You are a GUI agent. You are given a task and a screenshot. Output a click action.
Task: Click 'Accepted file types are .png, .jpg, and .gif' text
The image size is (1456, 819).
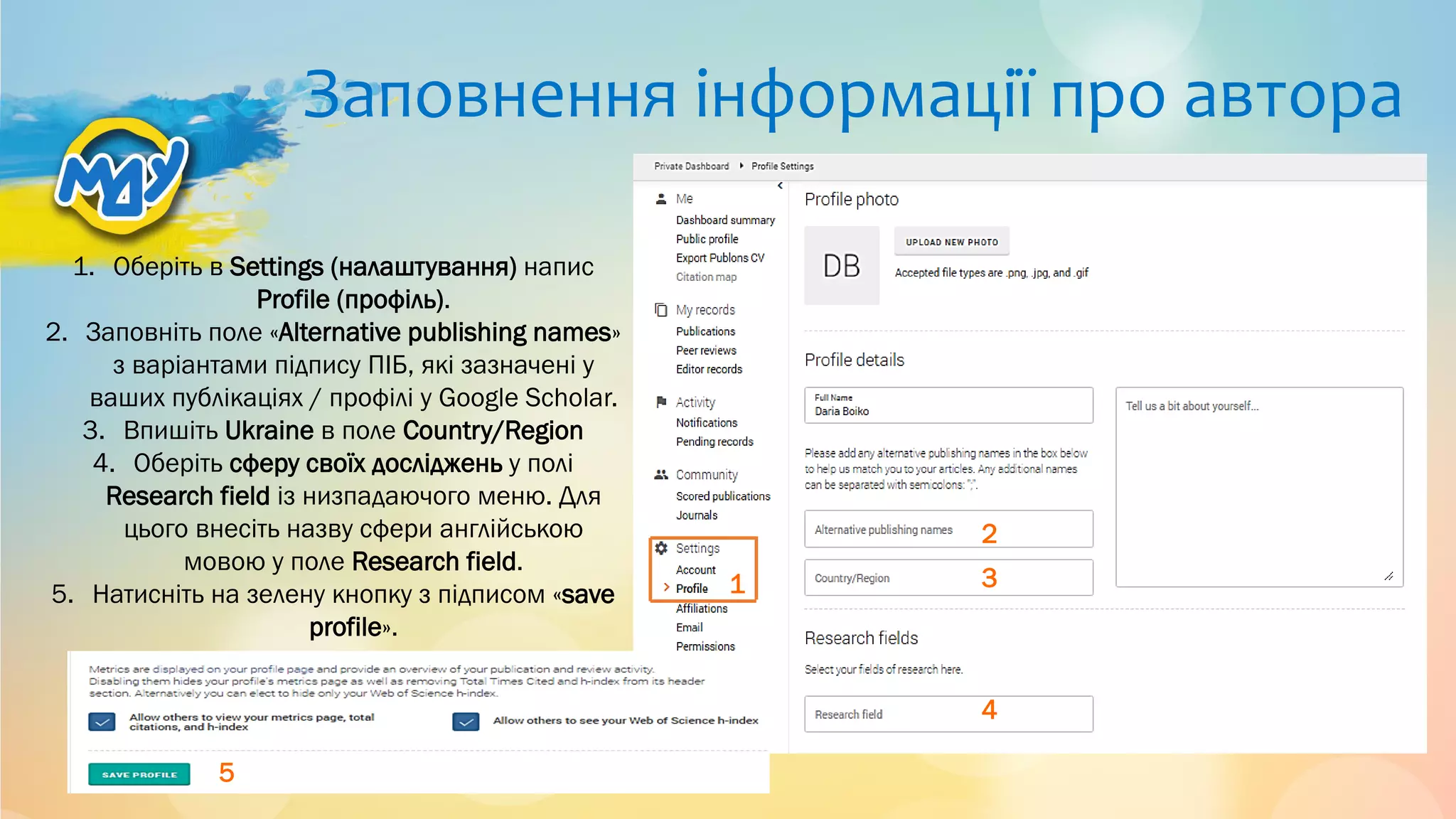(x=992, y=273)
